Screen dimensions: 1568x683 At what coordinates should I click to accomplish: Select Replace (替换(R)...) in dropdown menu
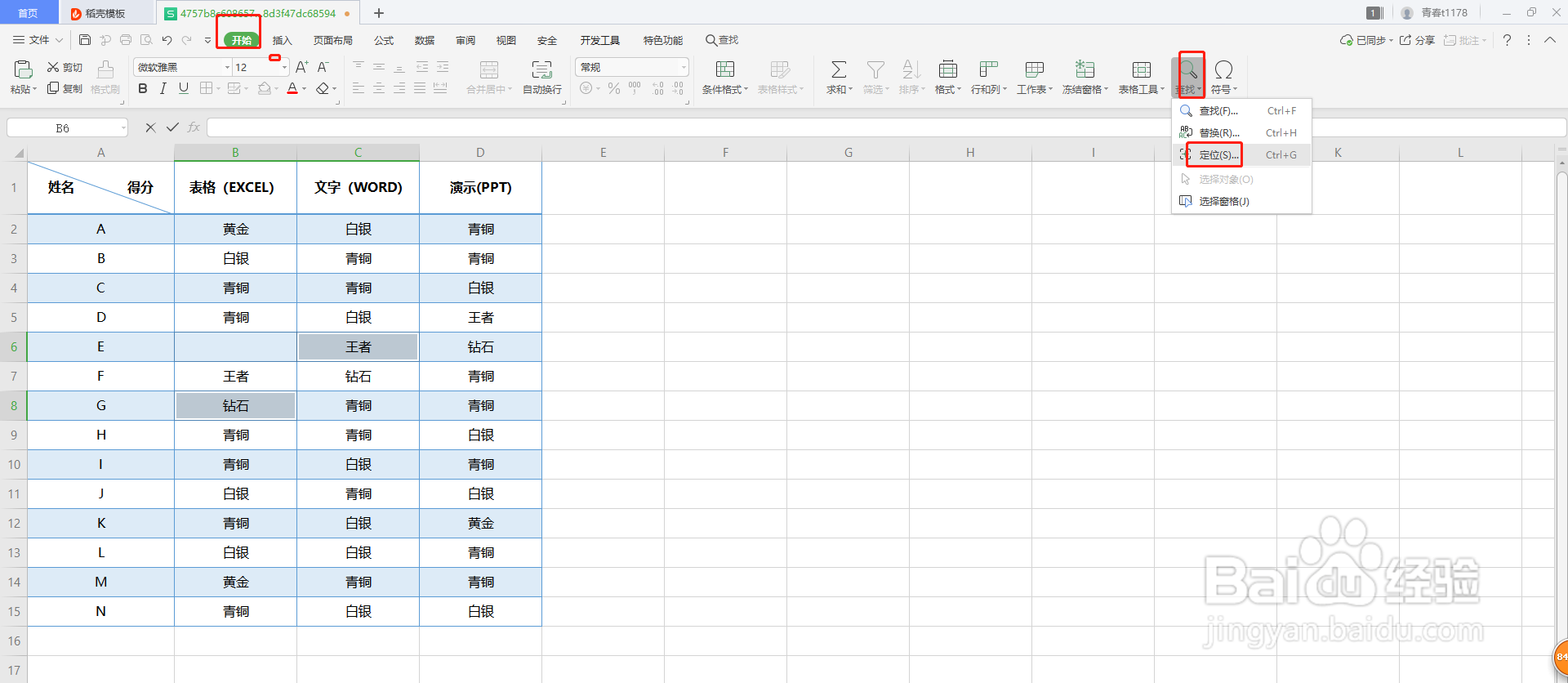(1241, 132)
